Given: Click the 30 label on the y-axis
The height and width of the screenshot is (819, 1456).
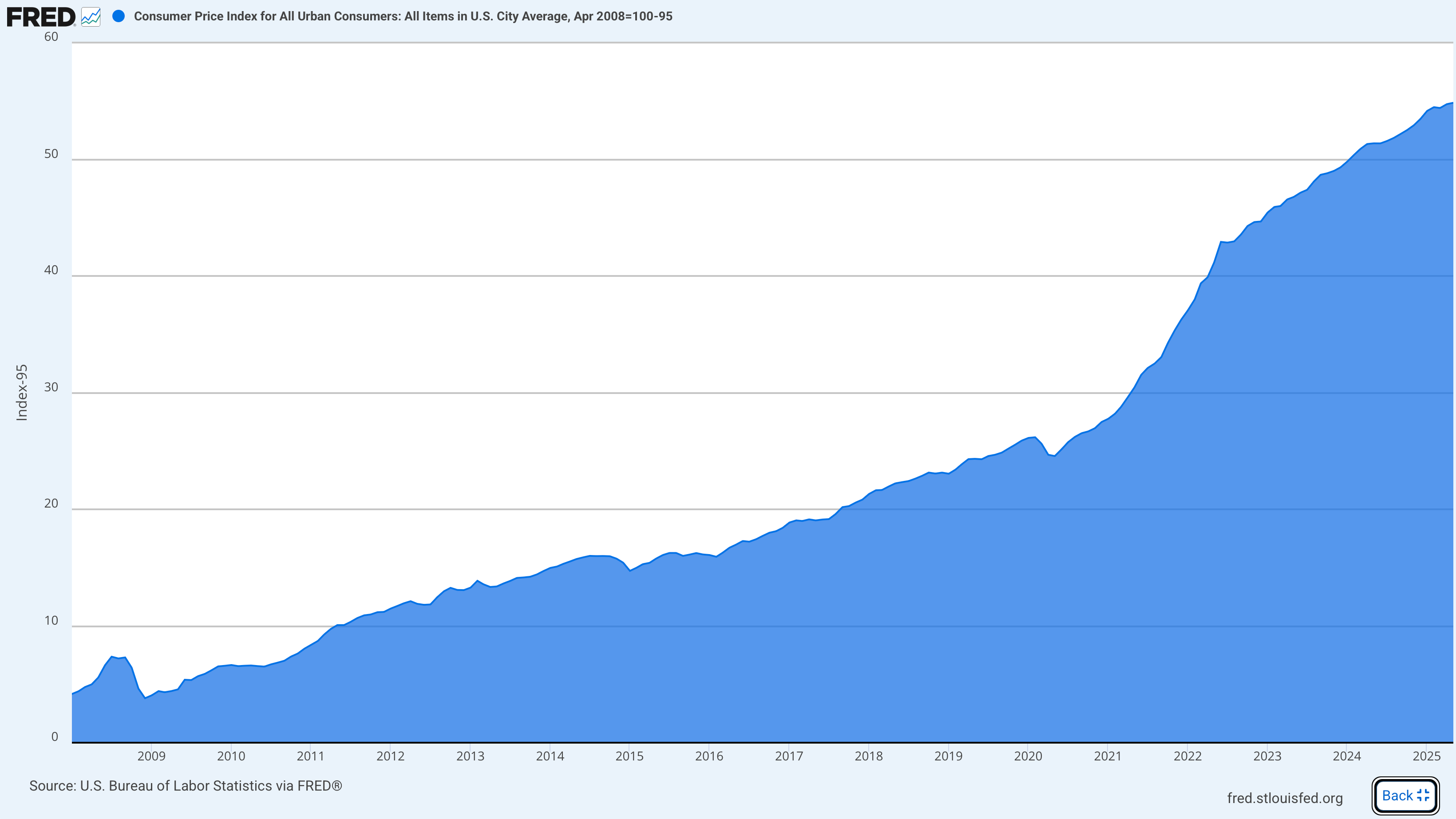Looking at the screenshot, I should pyautogui.click(x=51, y=387).
